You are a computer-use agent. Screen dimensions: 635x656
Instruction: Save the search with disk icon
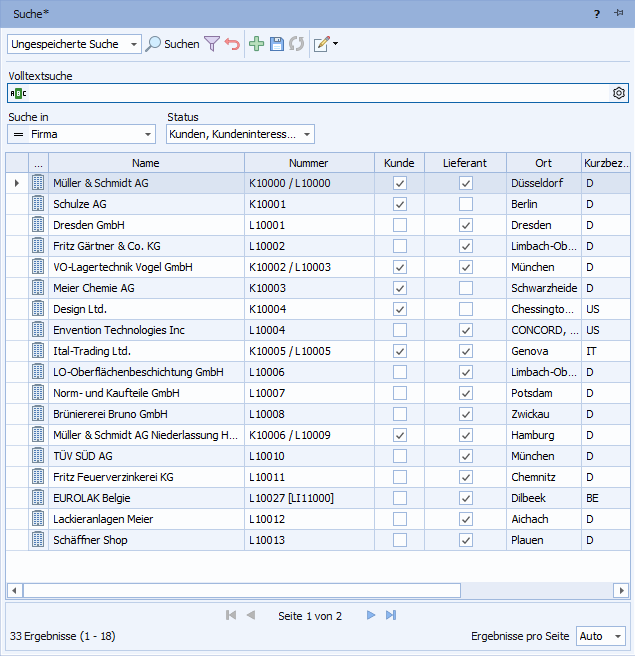click(277, 44)
